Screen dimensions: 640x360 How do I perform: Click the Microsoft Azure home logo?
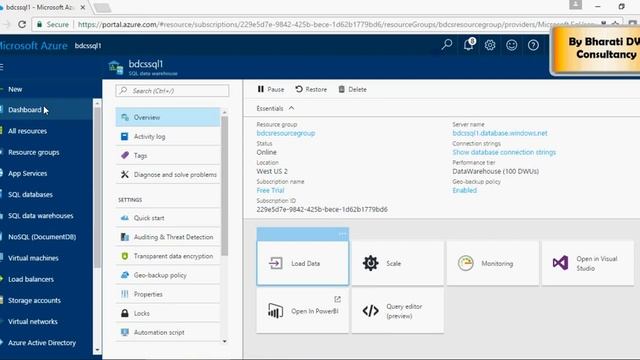[x=33, y=46]
